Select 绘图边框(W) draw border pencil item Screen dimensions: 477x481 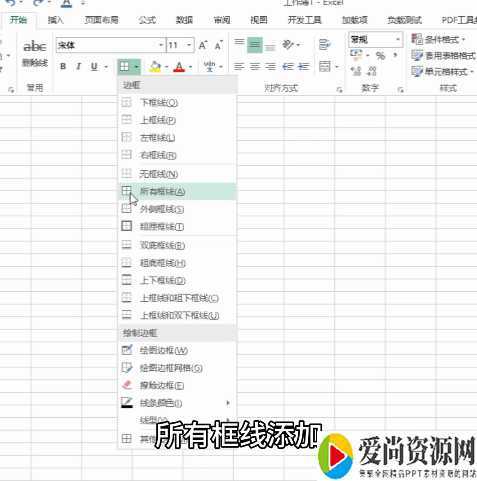coord(177,350)
